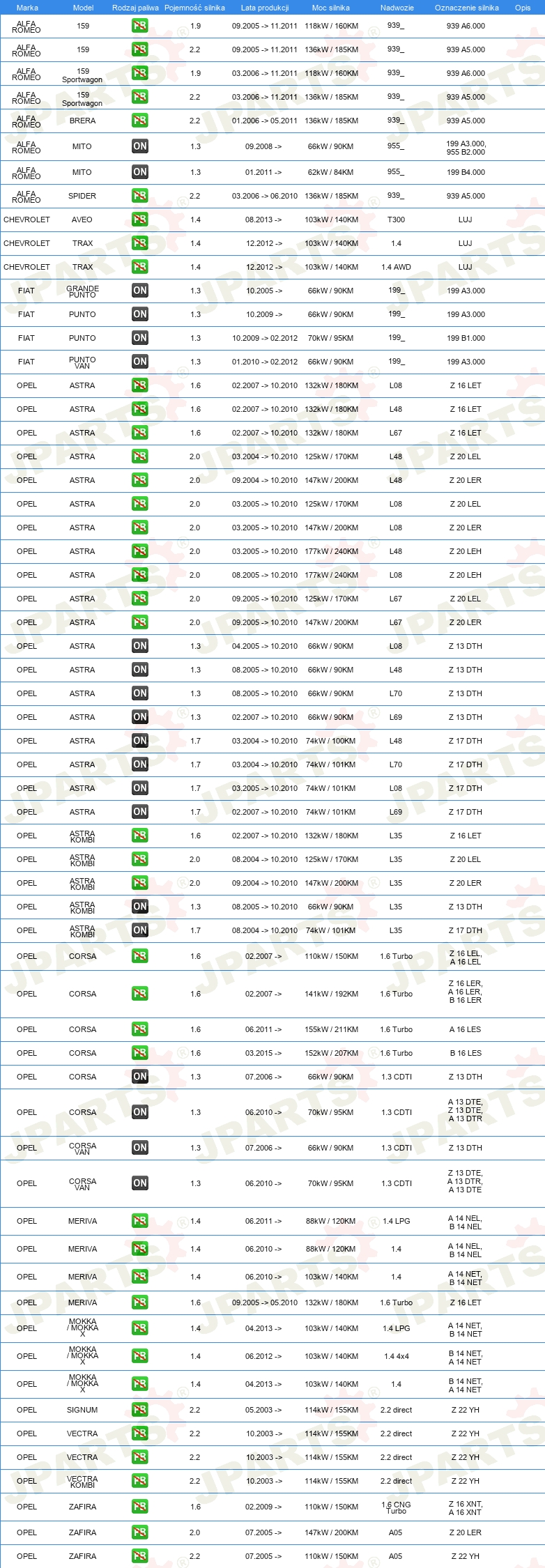Click engine code '199 A3.000, 955 B2.000'
This screenshot has width=545, height=1568.
pos(466,147)
